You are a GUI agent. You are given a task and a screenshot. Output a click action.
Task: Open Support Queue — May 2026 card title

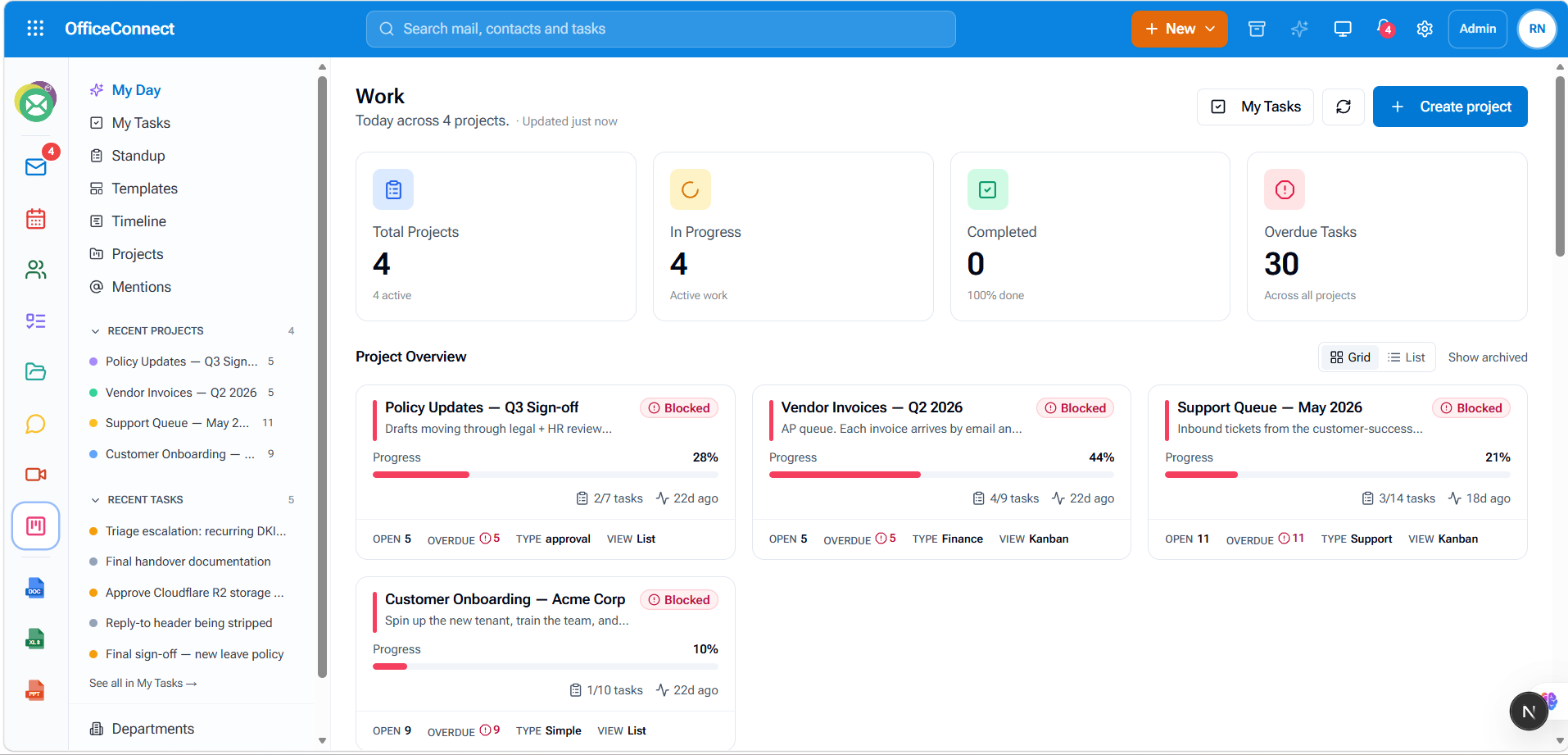1270,407
